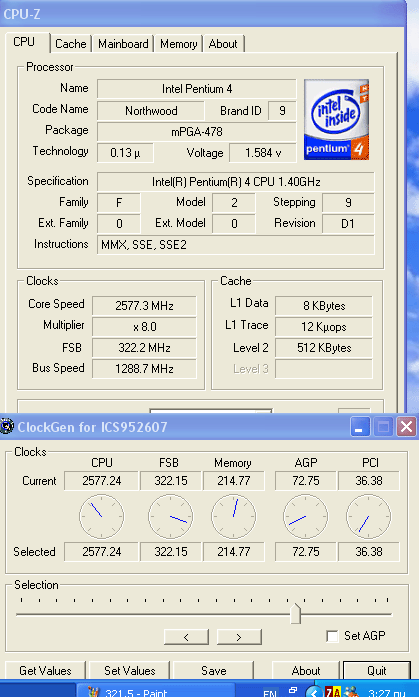The height and width of the screenshot is (697, 419).
Task: Click the Core Speed value 2577.3 MHz
Action: pos(144,306)
